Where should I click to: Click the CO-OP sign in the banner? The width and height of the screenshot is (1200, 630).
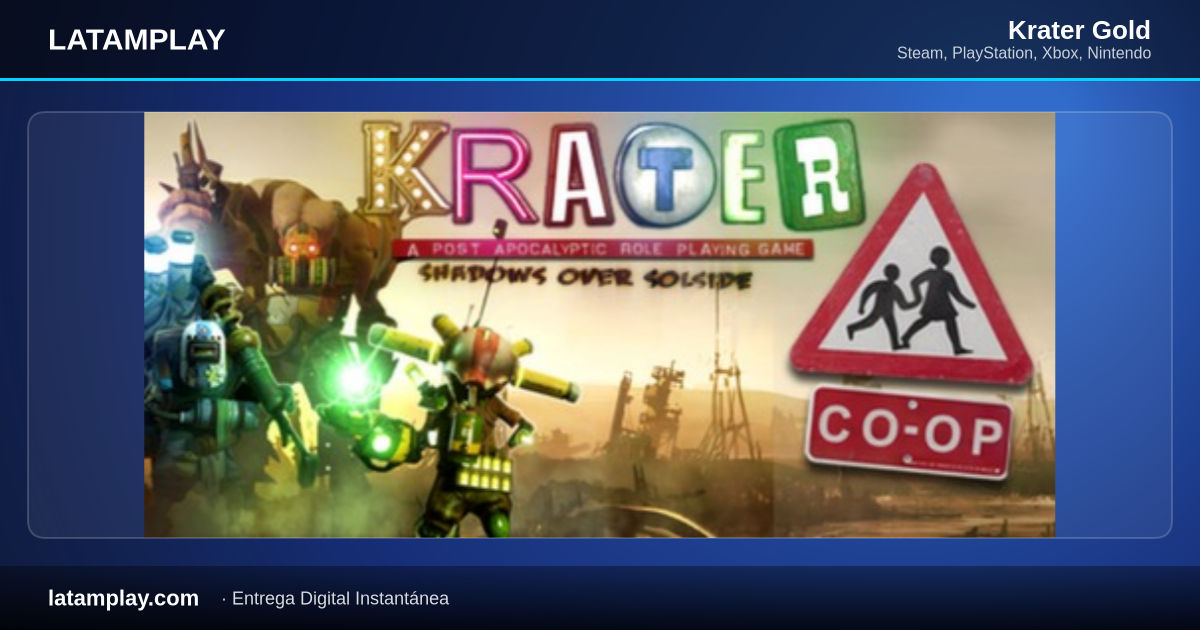point(908,435)
